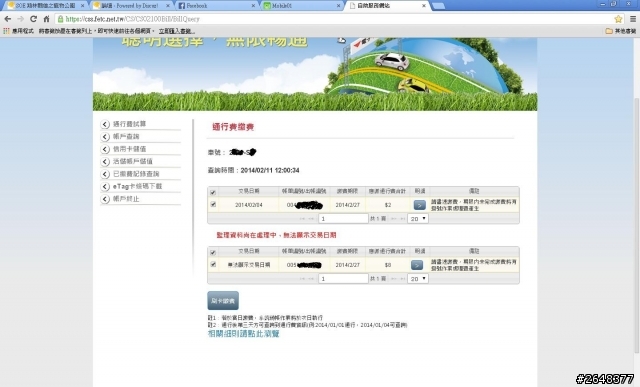Click the page number field in the $0 table
Image resolution: width=640 pixels, height=387 pixels.
pyautogui.click(x=343, y=279)
